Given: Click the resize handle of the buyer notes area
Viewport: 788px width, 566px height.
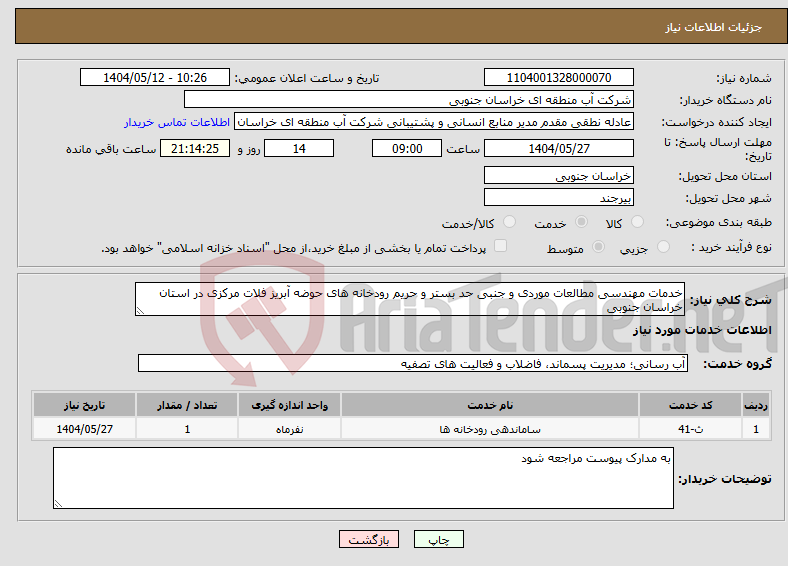Looking at the screenshot, I should click(58, 504).
